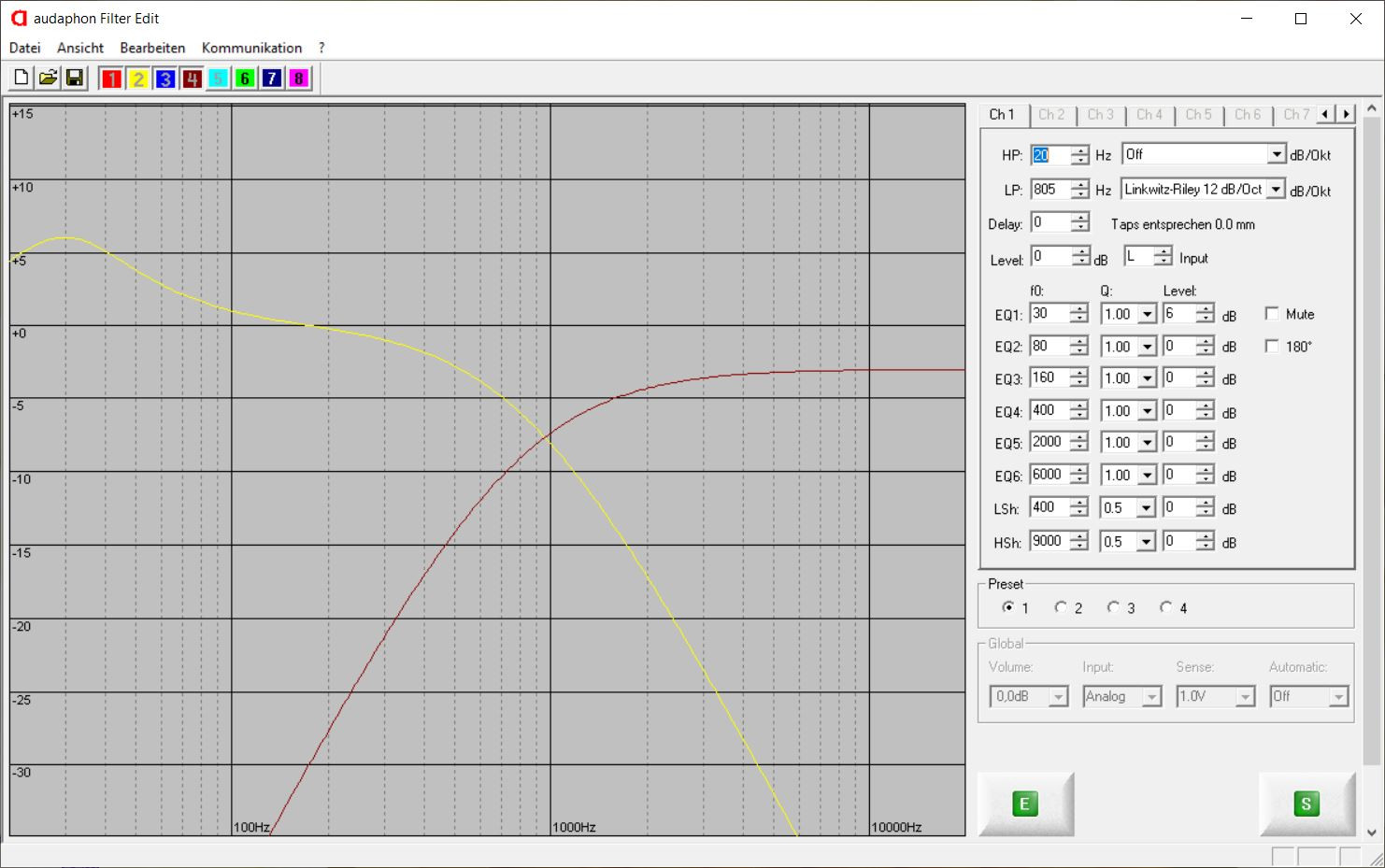Open LSh Q value dropdown
The width and height of the screenshot is (1385, 868).
[x=1148, y=508]
